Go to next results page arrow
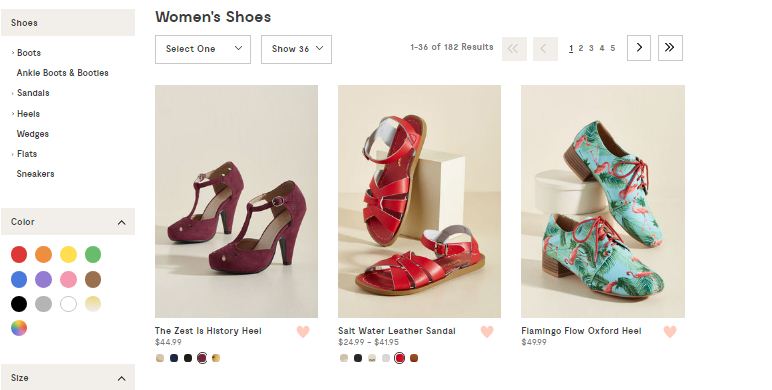 coord(639,48)
